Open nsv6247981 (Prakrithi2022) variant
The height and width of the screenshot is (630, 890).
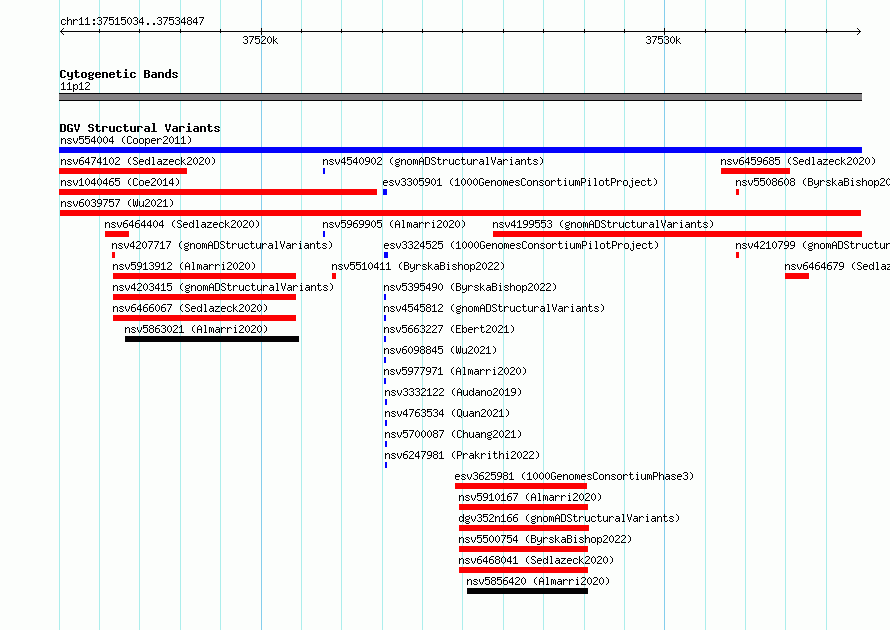coord(462,455)
